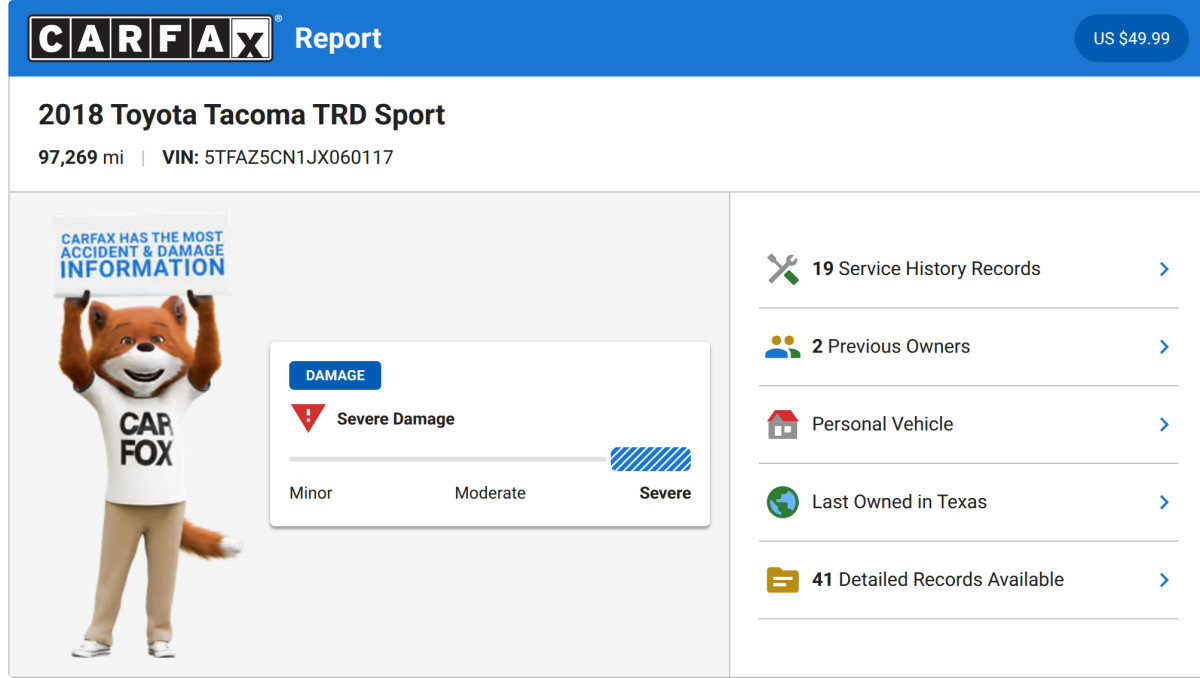Click the VIN number 5TFAZ5CN1JX060117
Image resolution: width=1200 pixels, height=678 pixels.
pyautogui.click(x=299, y=158)
